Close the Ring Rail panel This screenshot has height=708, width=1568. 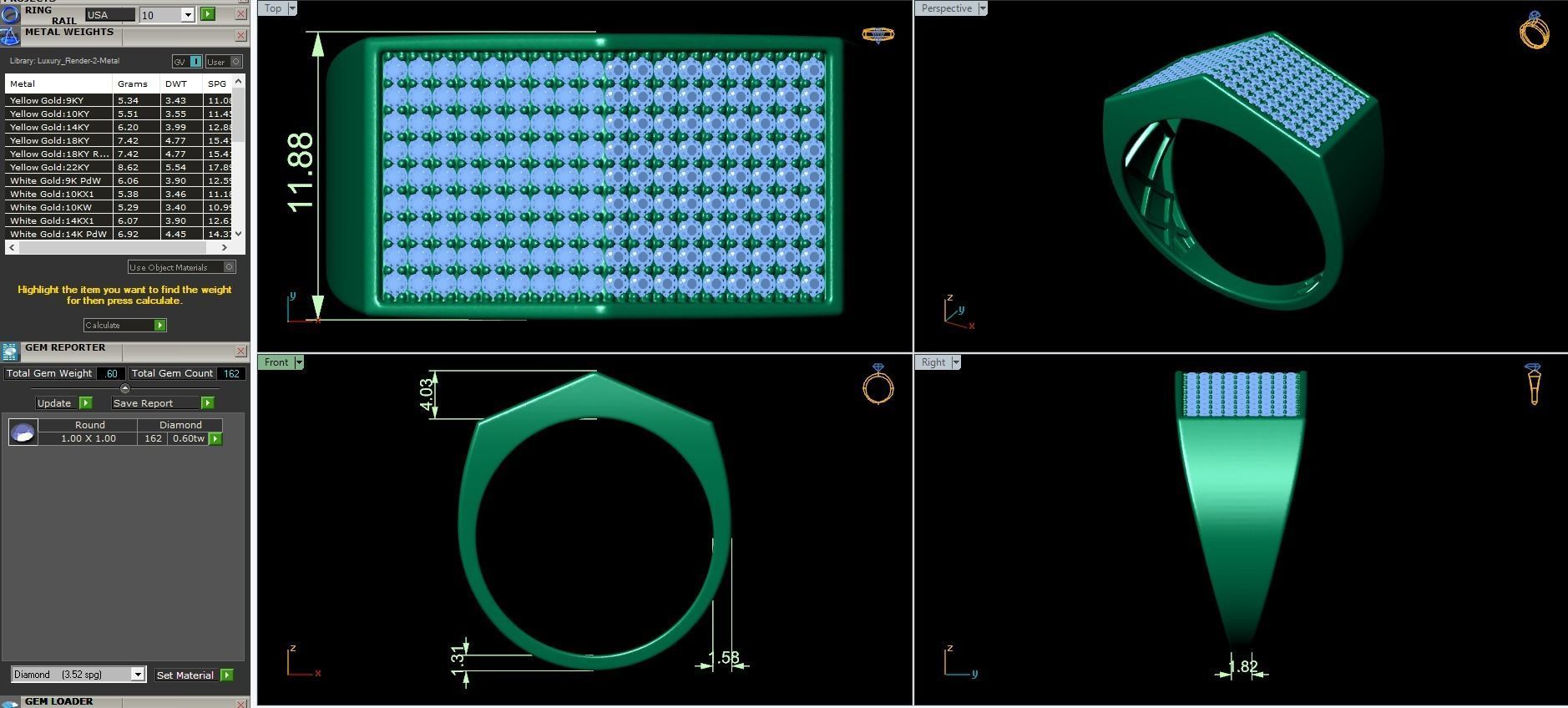(x=241, y=14)
